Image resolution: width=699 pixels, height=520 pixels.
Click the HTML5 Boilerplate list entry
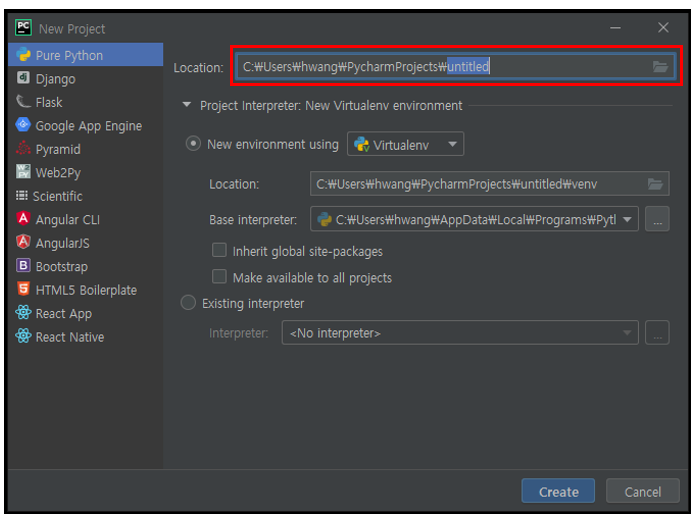pos(86,290)
